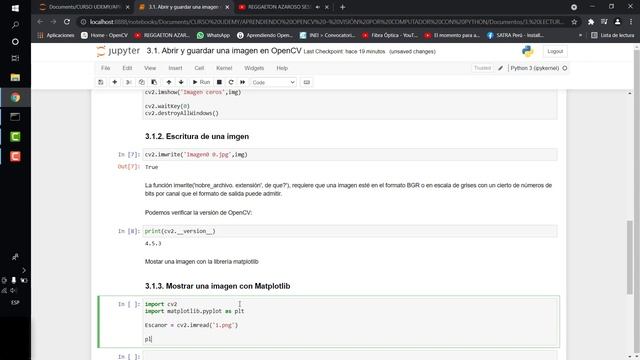
Task: Move selected cell down
Action: coord(181,82)
